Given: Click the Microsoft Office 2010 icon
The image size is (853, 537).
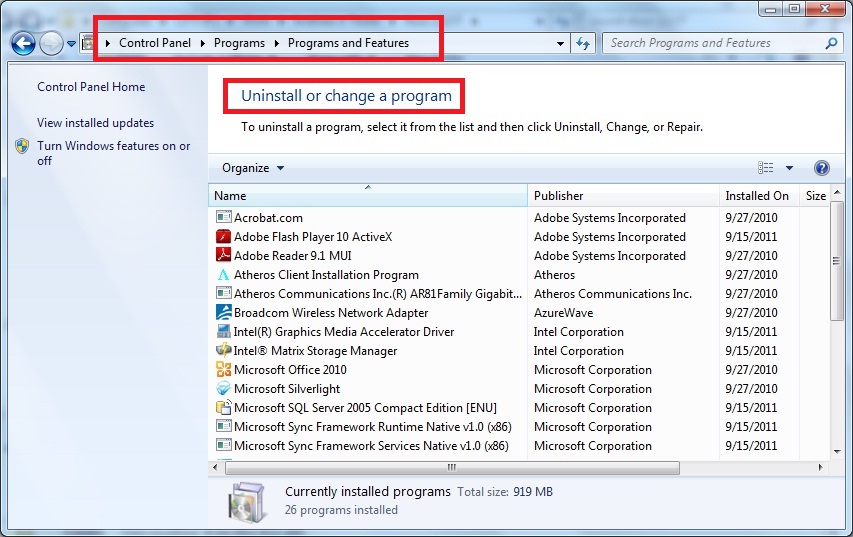Looking at the screenshot, I should (224, 369).
